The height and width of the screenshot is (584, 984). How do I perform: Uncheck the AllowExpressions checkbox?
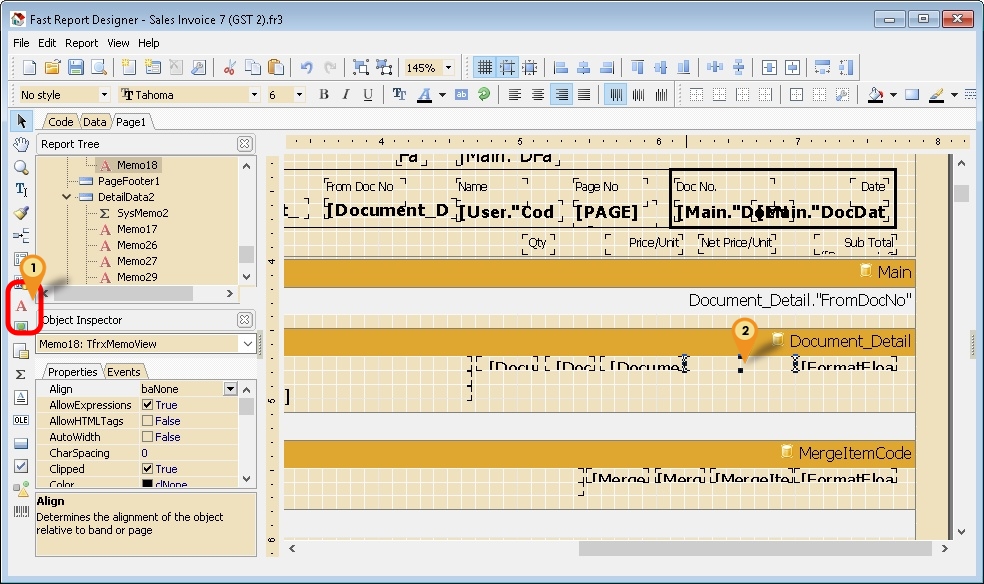coord(148,405)
